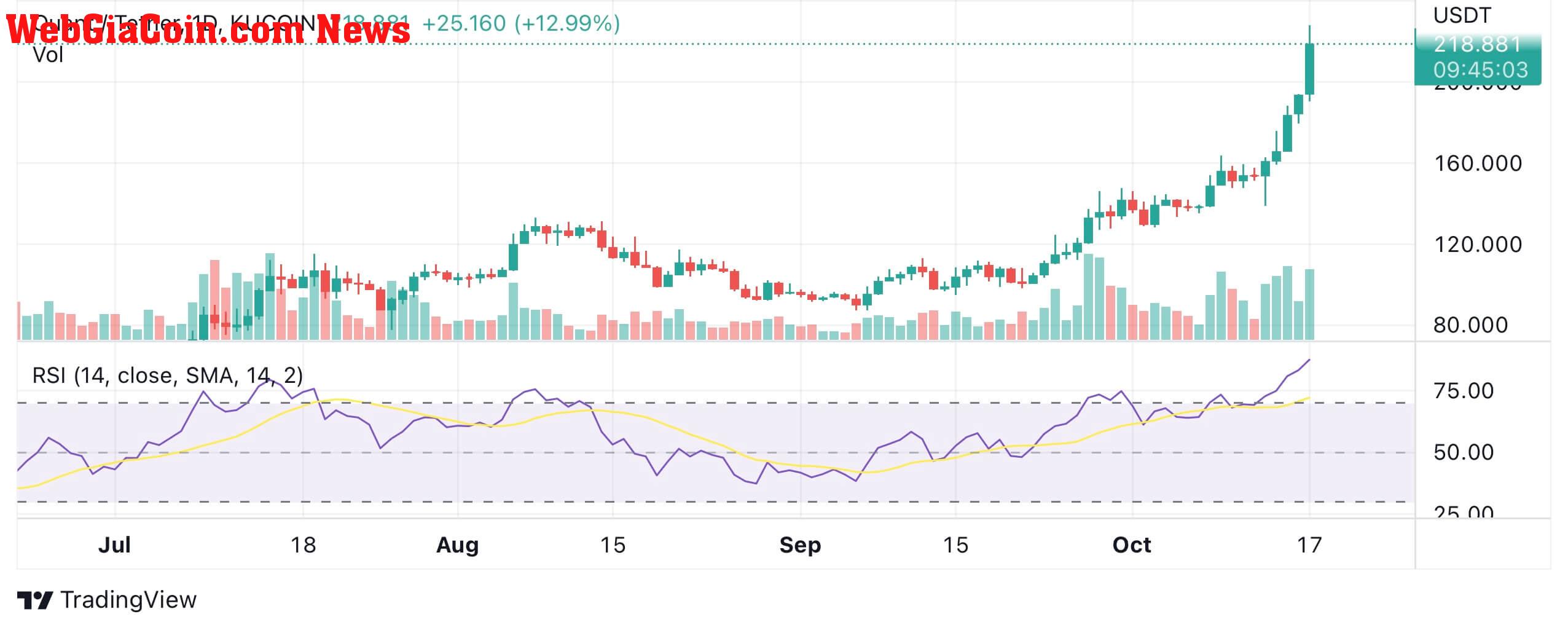
Task: Click the end of yellow RSI SMA line
Action: click(x=1309, y=398)
